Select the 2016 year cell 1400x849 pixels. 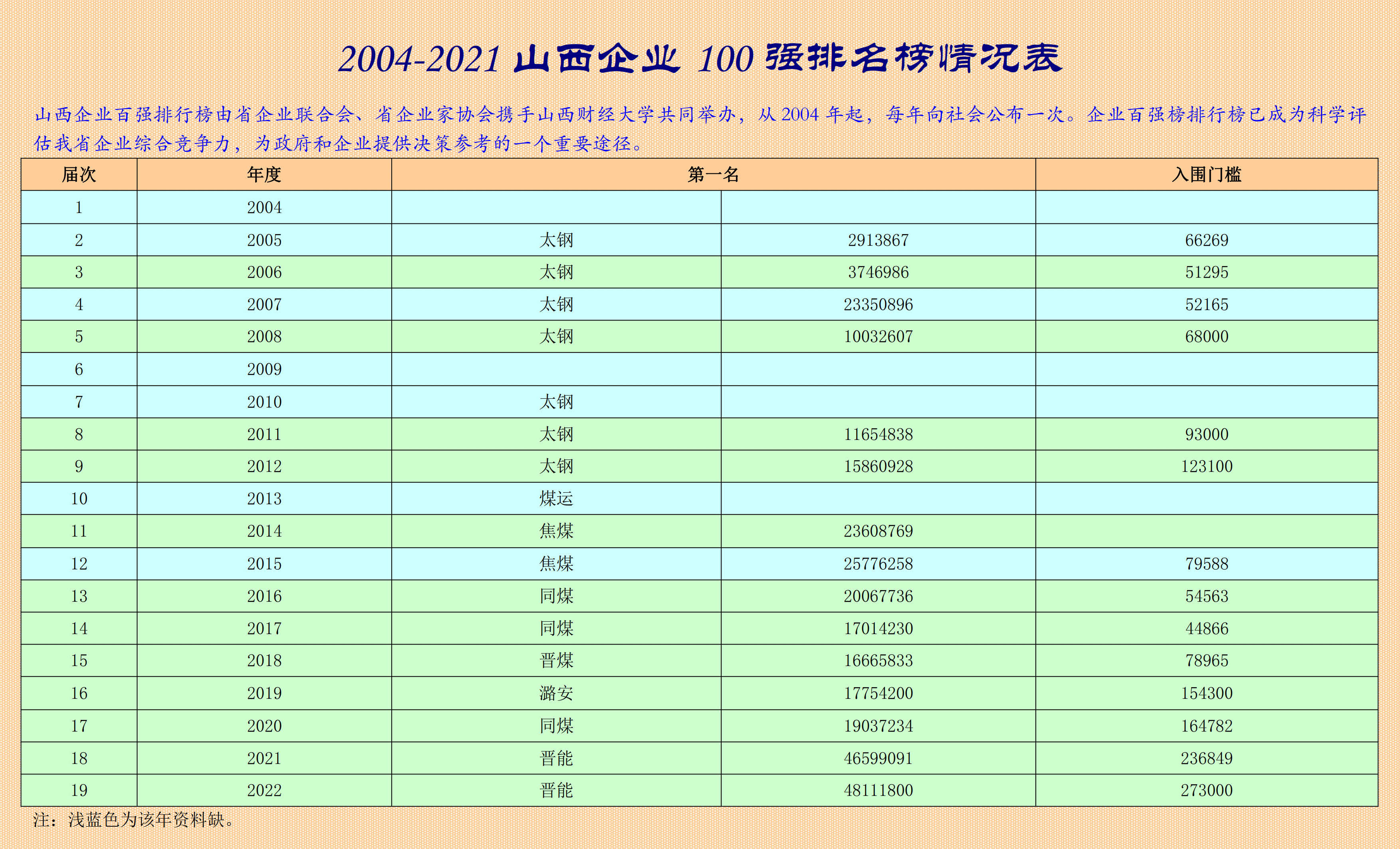[x=264, y=596]
